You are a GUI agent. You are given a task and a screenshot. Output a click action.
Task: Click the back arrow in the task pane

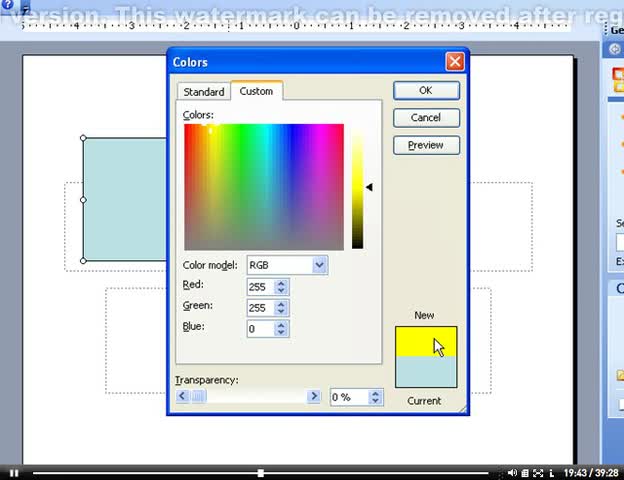(x=614, y=49)
